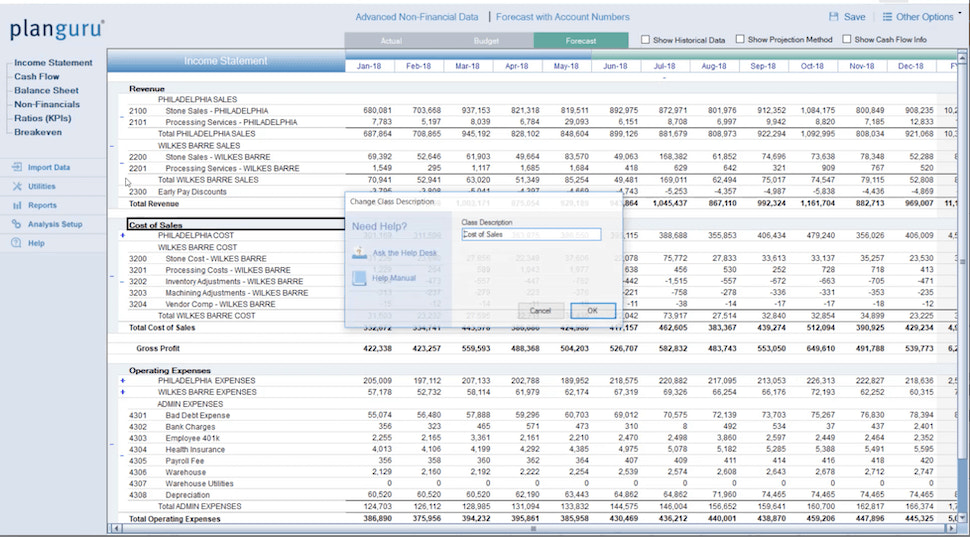Viewport: 970px width, 537px height.
Task: Open Utilities via its wrench icon
Action: pyautogui.click(x=17, y=187)
